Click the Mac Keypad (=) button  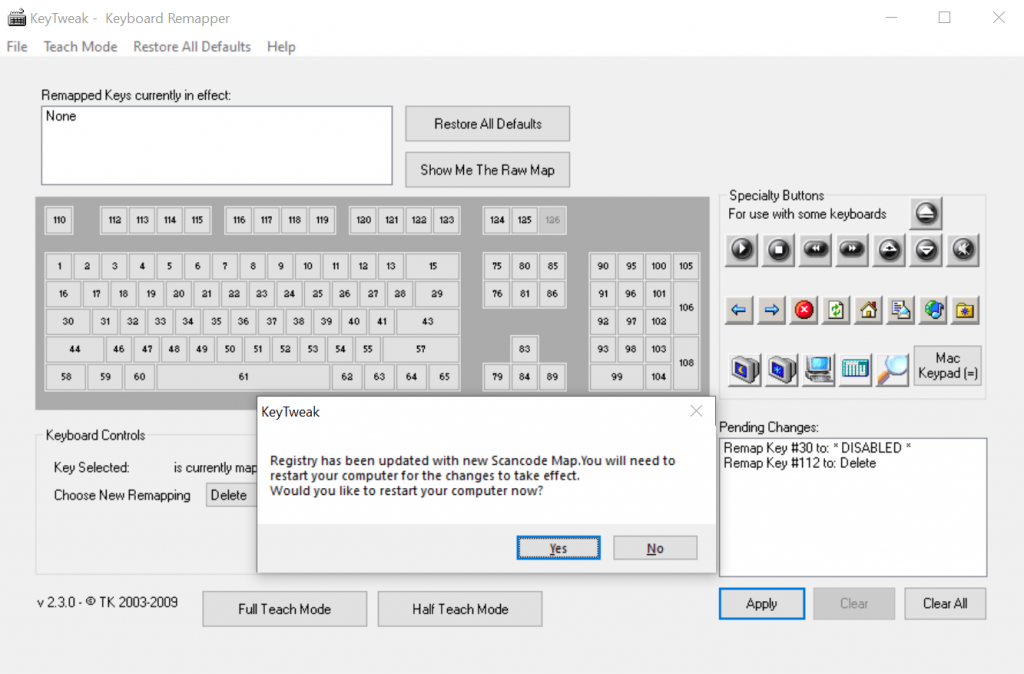coord(947,366)
